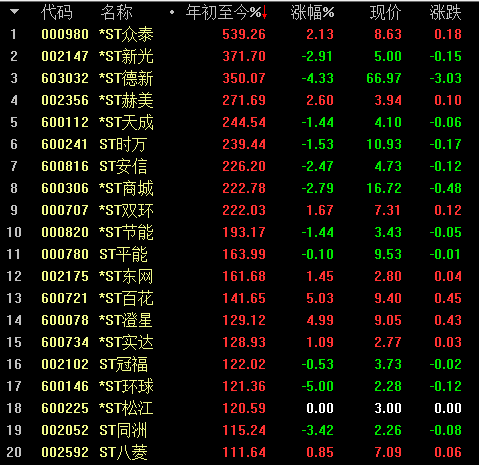Open stock code 002147
This screenshot has width=479, height=465.
pos(65,56)
